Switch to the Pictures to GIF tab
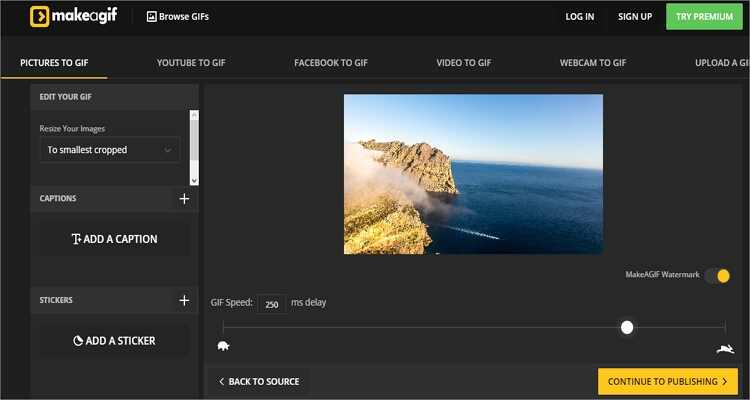Viewport: 750px width, 400px height. pyautogui.click(x=54, y=63)
